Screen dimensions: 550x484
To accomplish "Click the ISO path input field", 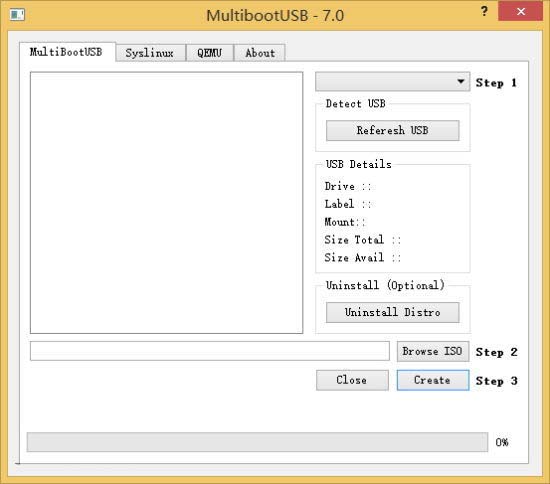I will pos(210,351).
